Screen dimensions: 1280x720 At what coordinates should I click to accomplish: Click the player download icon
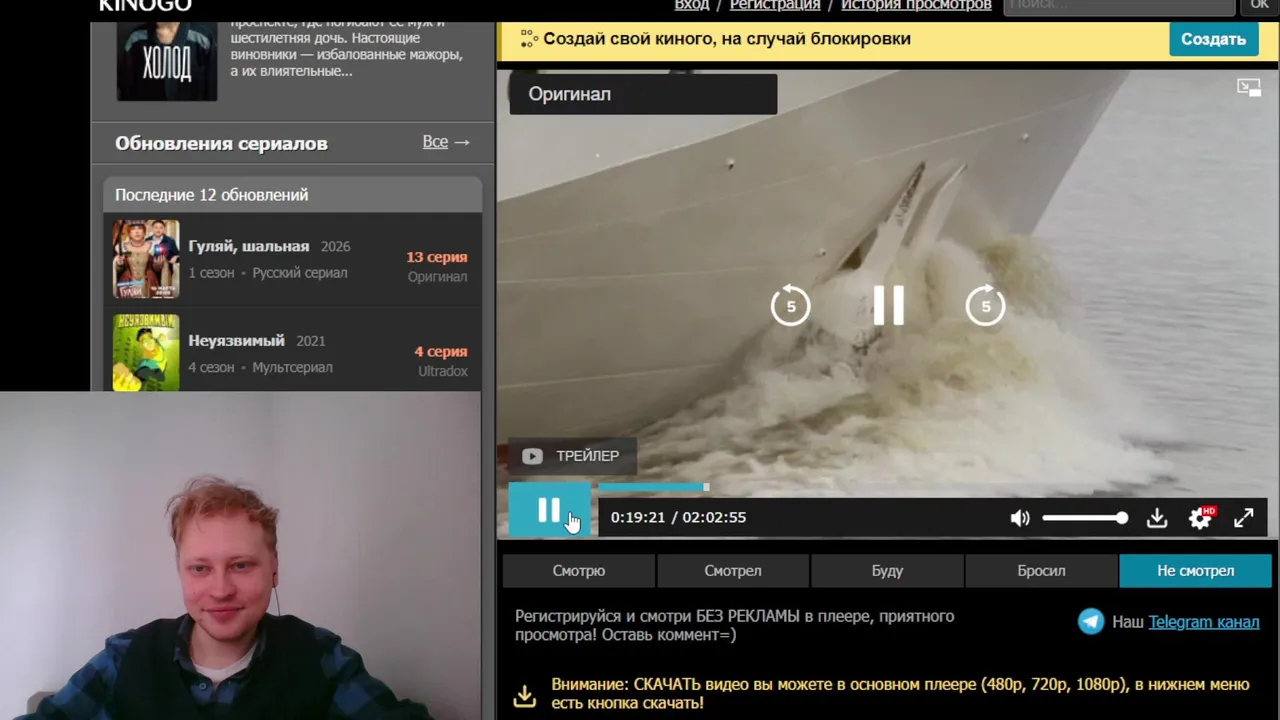tap(1157, 518)
